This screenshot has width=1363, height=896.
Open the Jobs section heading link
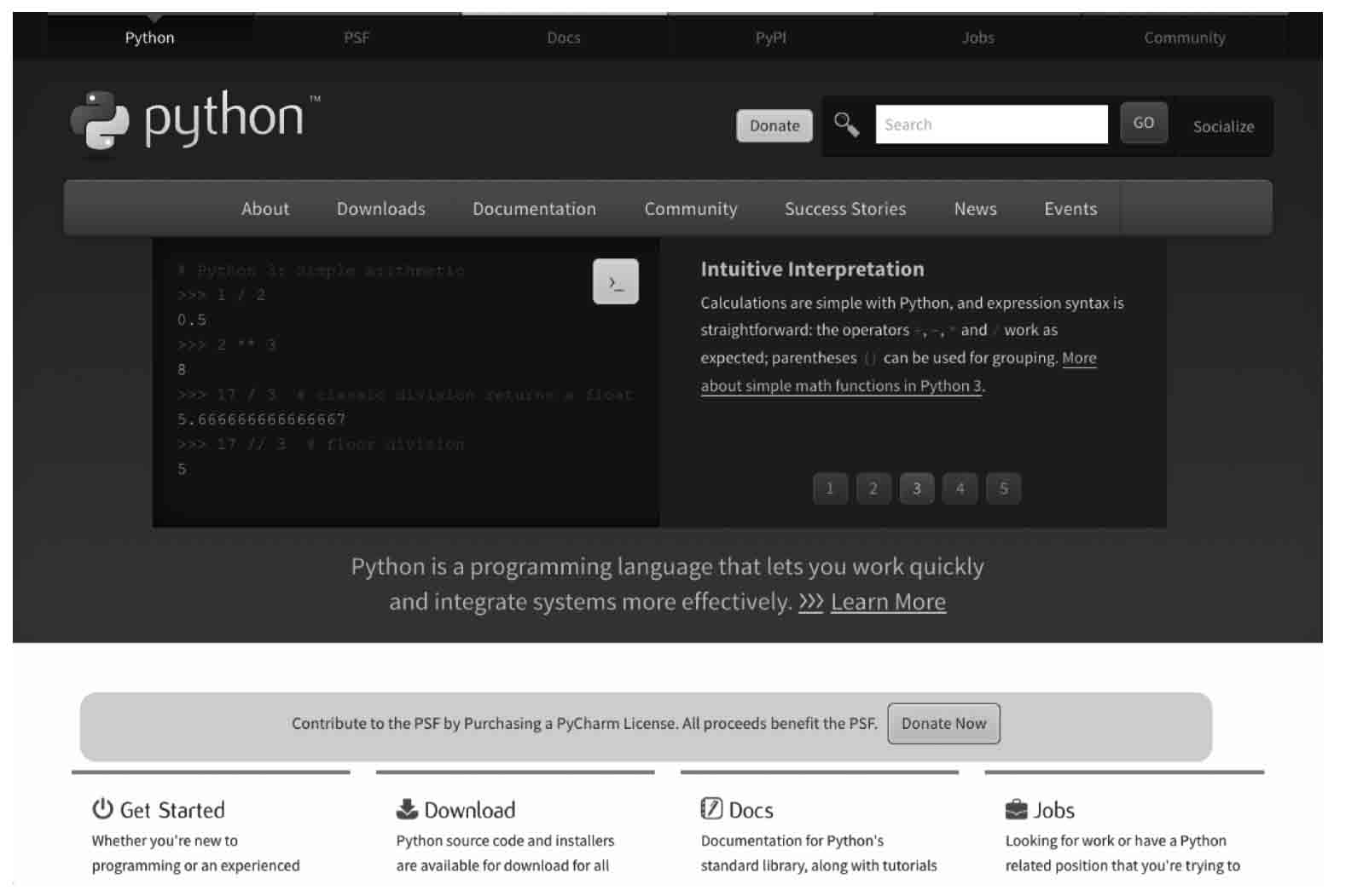click(x=1054, y=810)
